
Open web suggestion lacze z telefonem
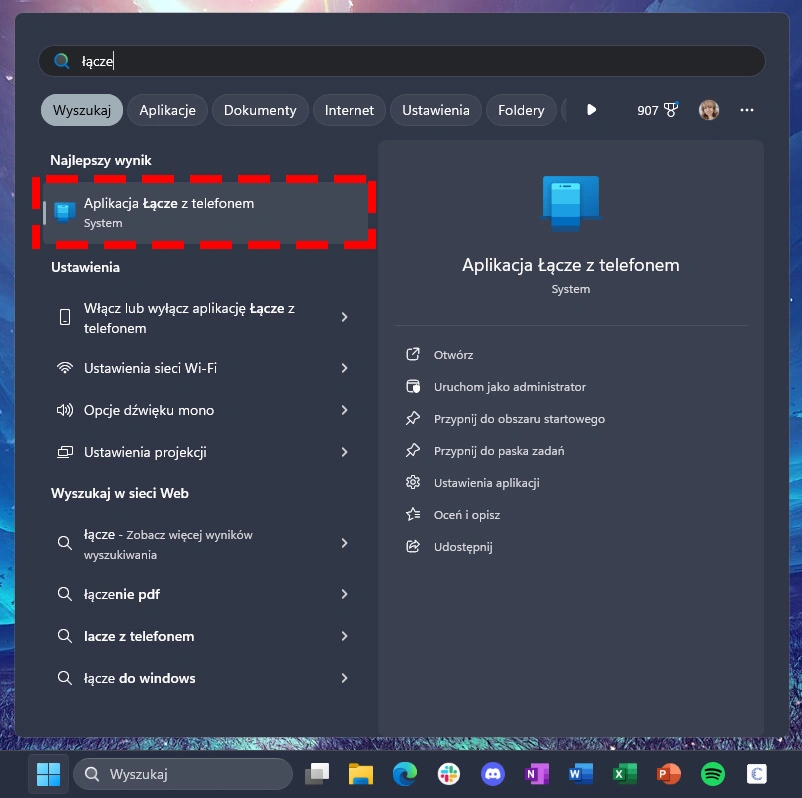[205, 636]
